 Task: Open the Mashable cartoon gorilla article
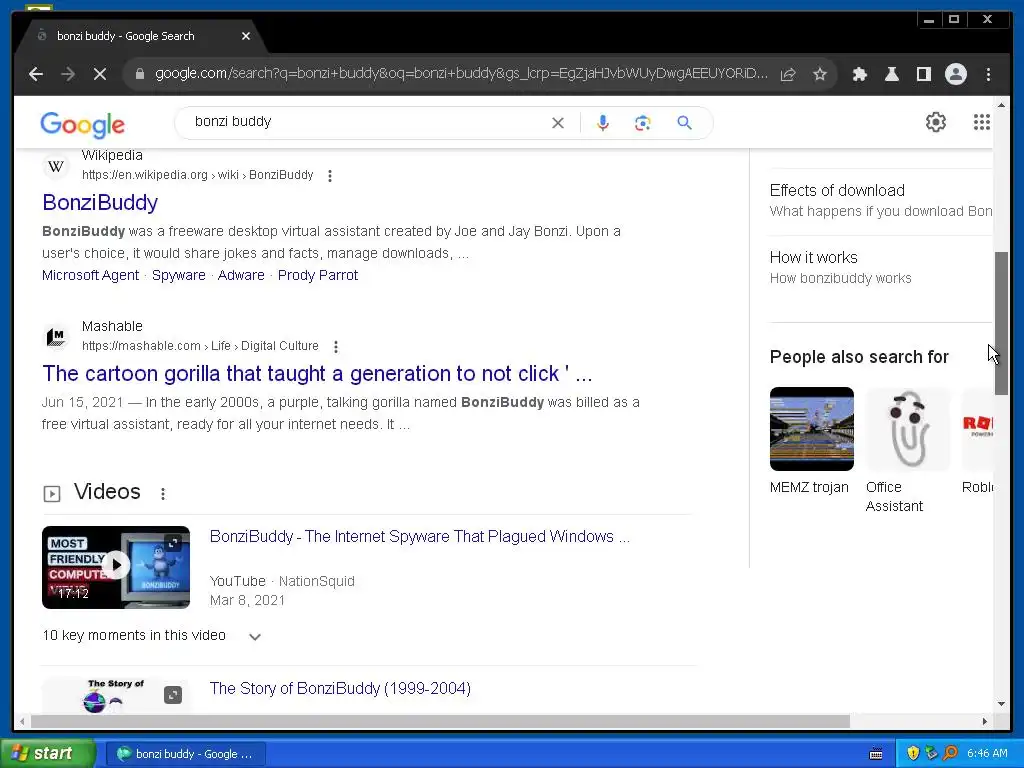click(317, 374)
